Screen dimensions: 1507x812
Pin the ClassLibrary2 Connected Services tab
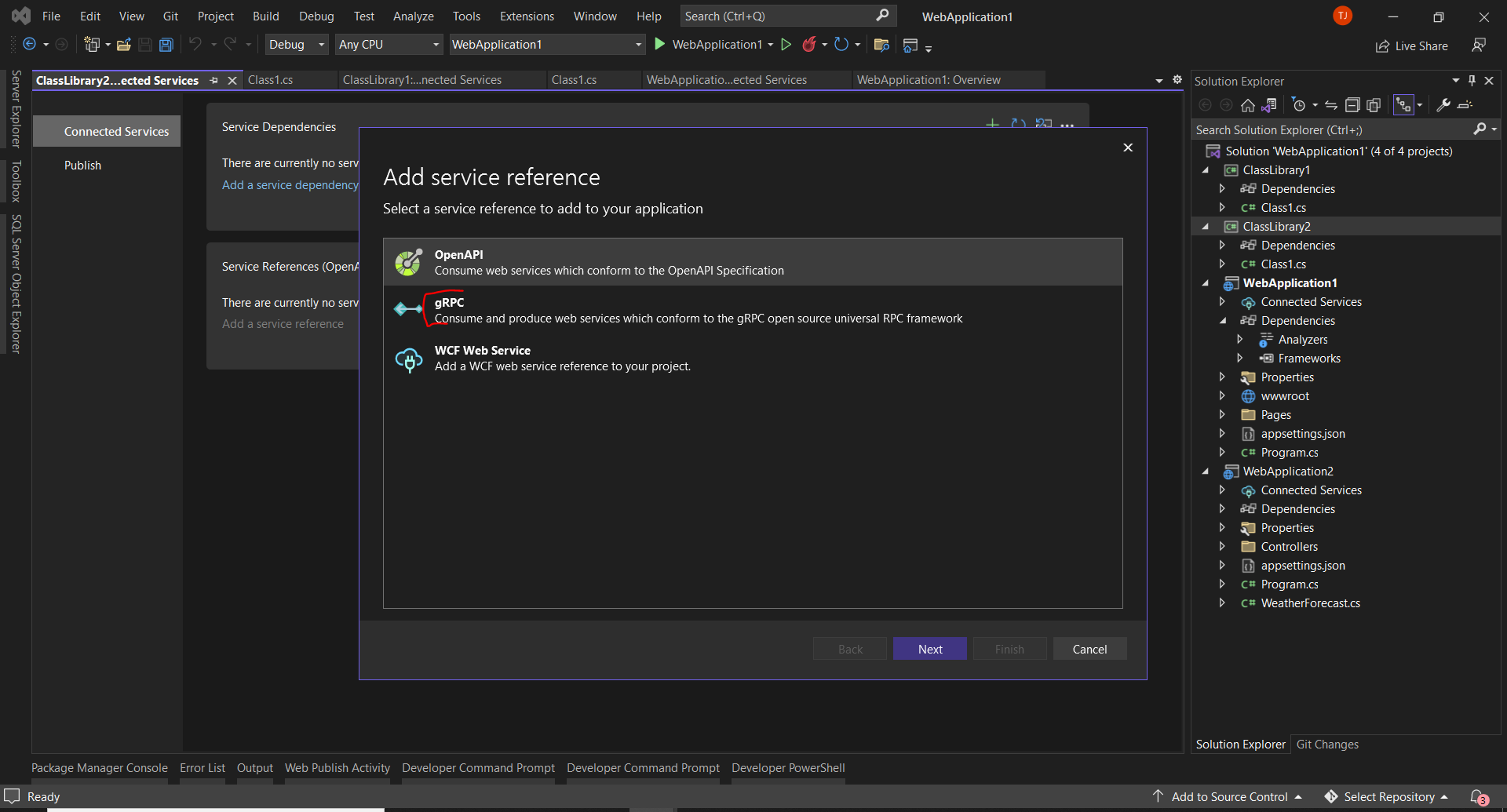tap(213, 80)
